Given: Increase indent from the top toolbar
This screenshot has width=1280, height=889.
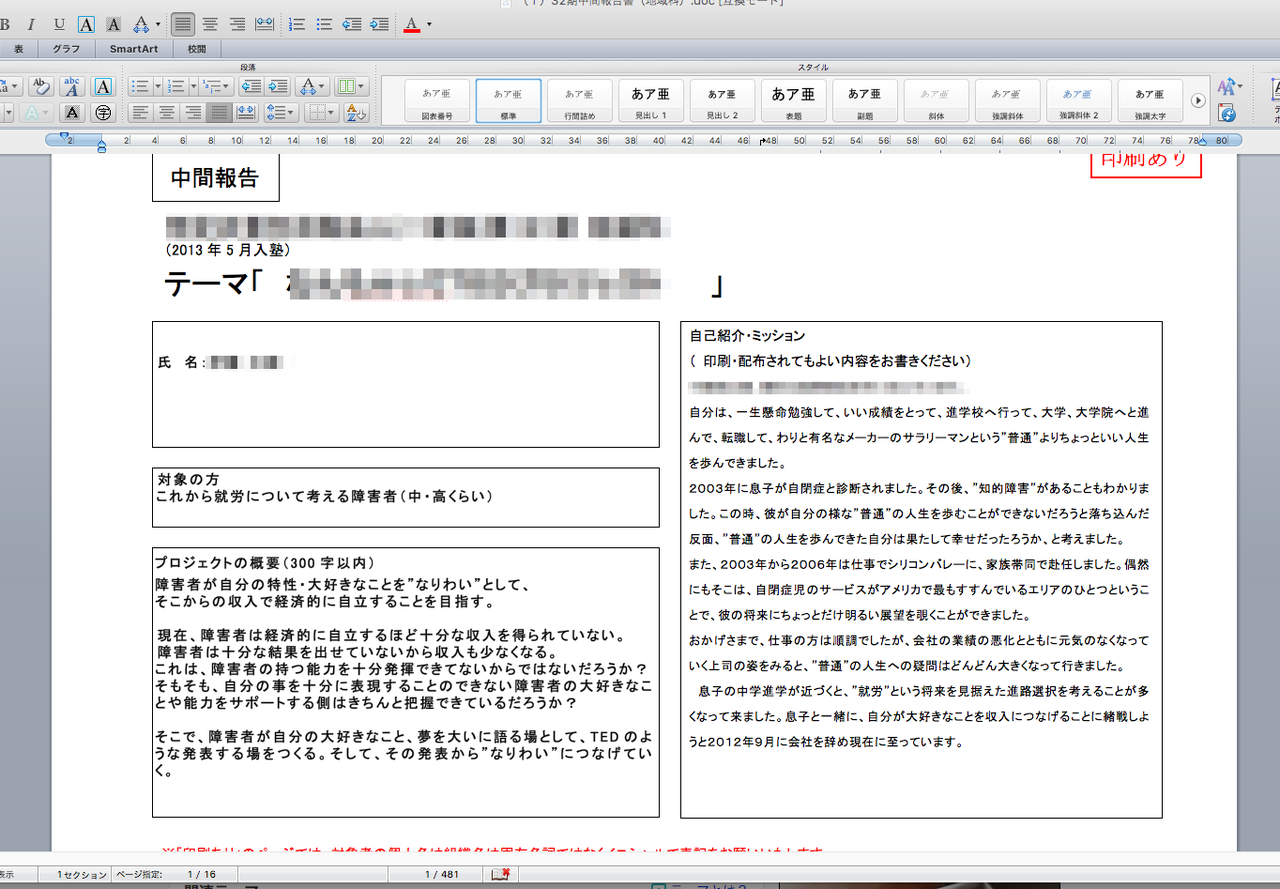Looking at the screenshot, I should (x=378, y=24).
